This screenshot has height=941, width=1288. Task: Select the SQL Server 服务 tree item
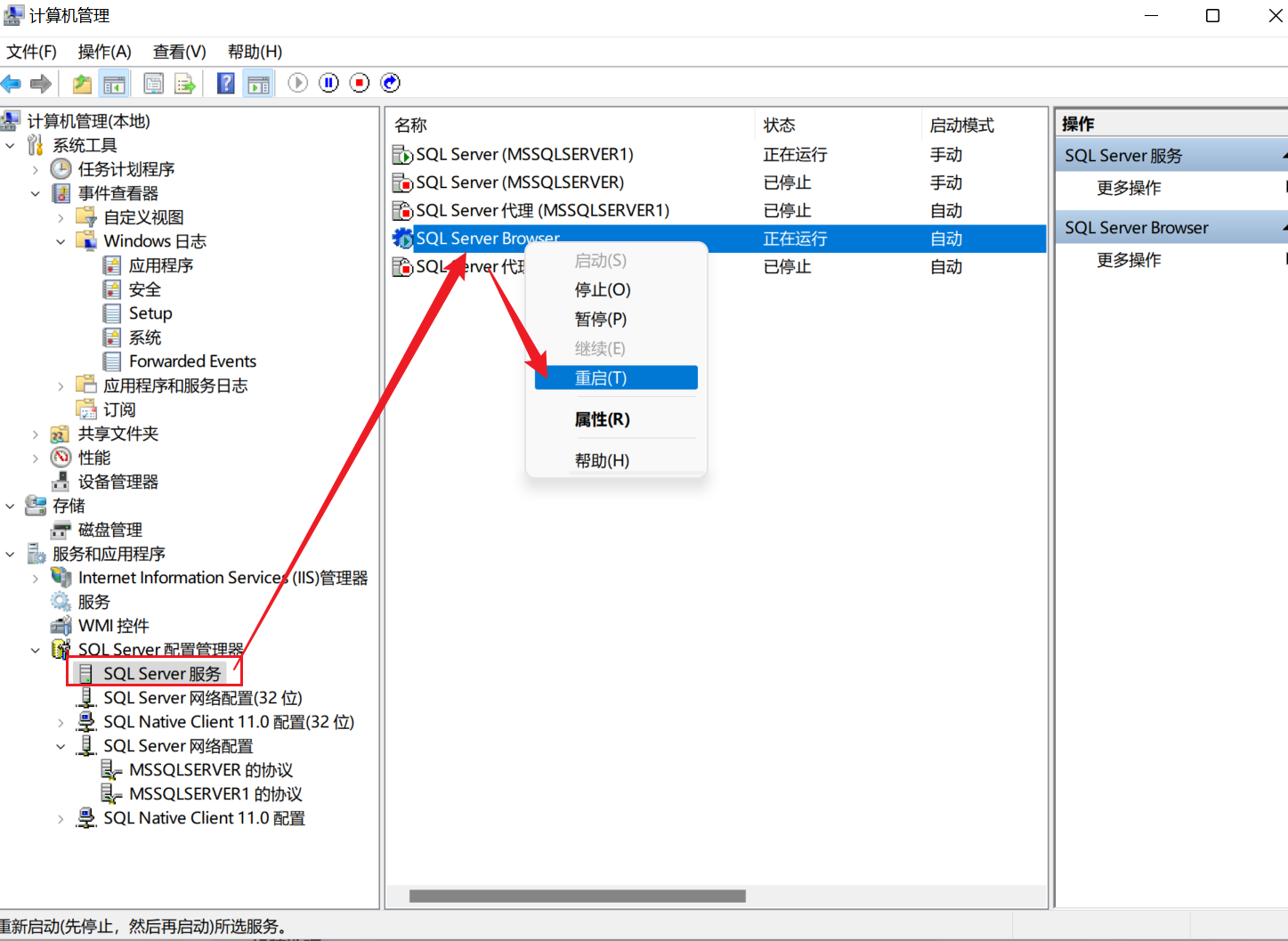pos(162,674)
